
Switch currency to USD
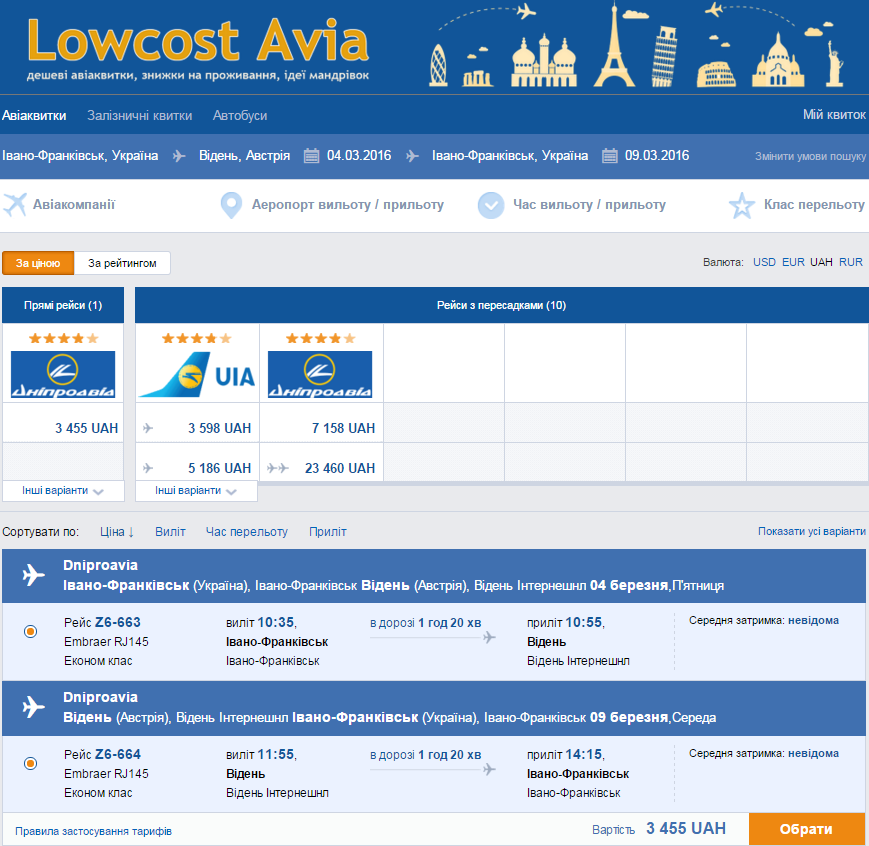(764, 262)
